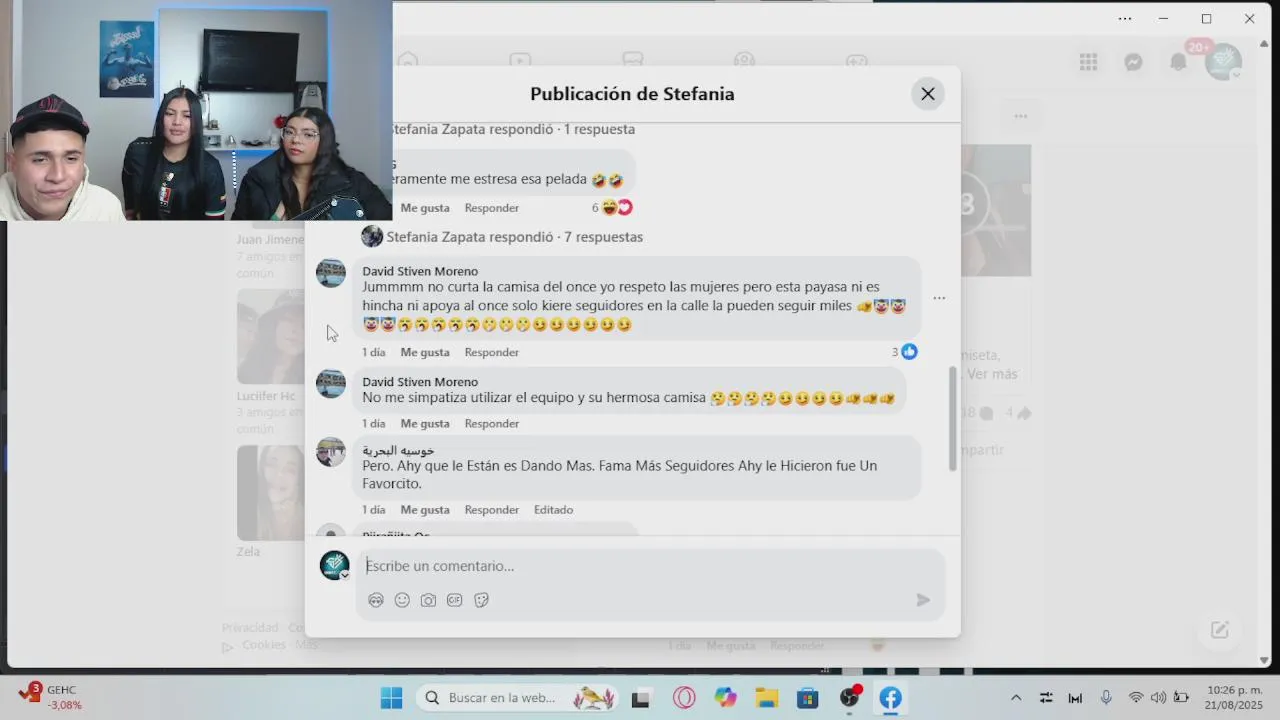Add a GIF to the comment

pos(455,600)
